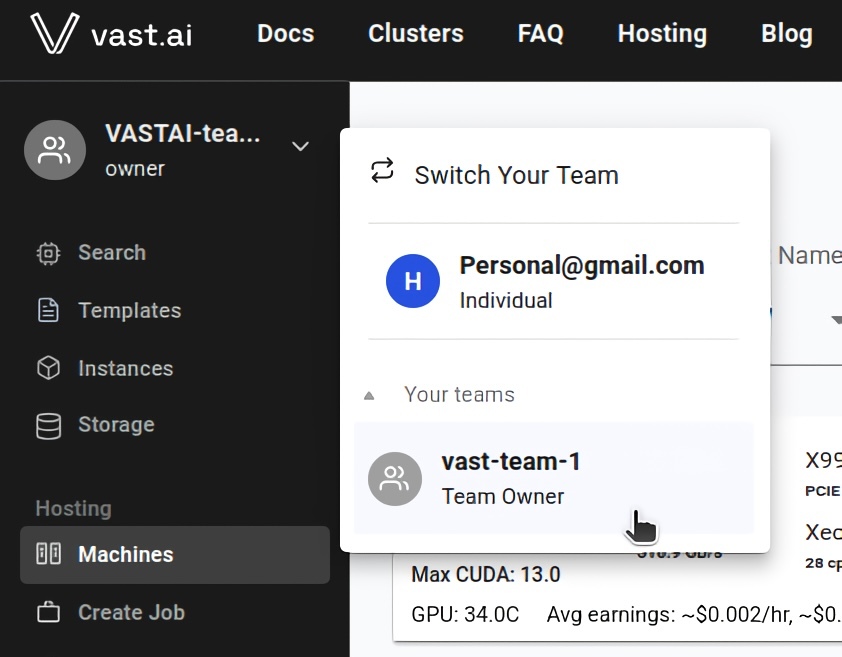Click the switch arrows icon
This screenshot has width=842, height=657.
[x=382, y=171]
